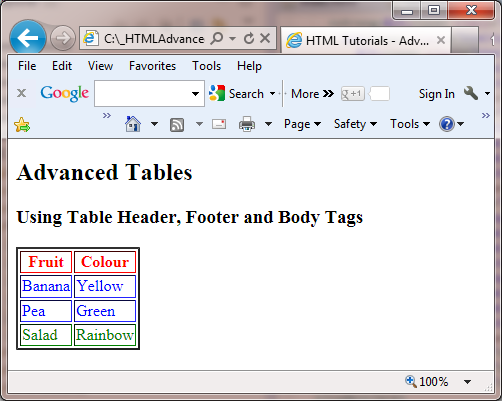Image resolution: width=502 pixels, height=401 pixels.
Task: Click the Pea table cell
Action: (x=46, y=311)
